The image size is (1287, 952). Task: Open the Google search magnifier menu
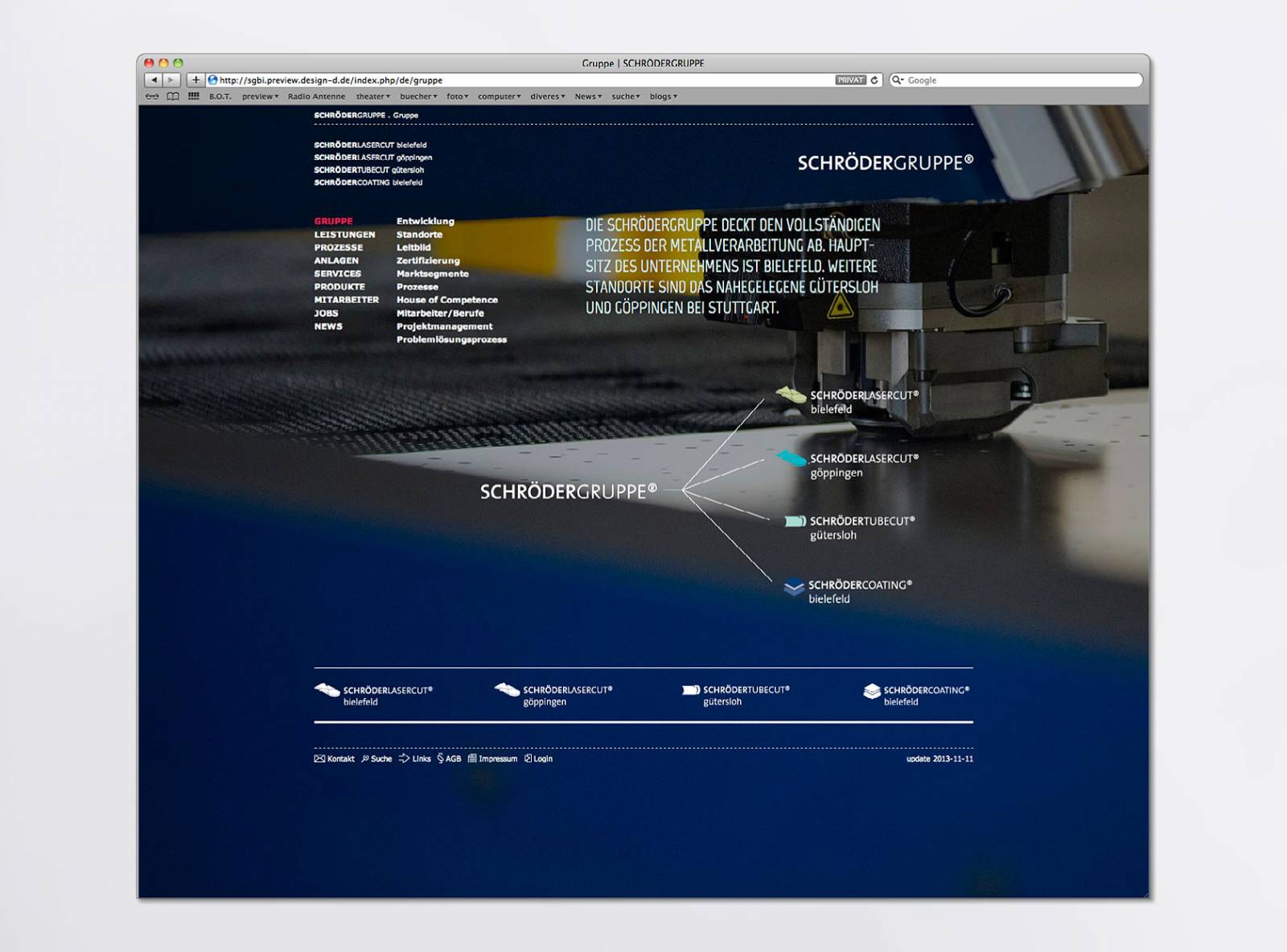(x=898, y=80)
